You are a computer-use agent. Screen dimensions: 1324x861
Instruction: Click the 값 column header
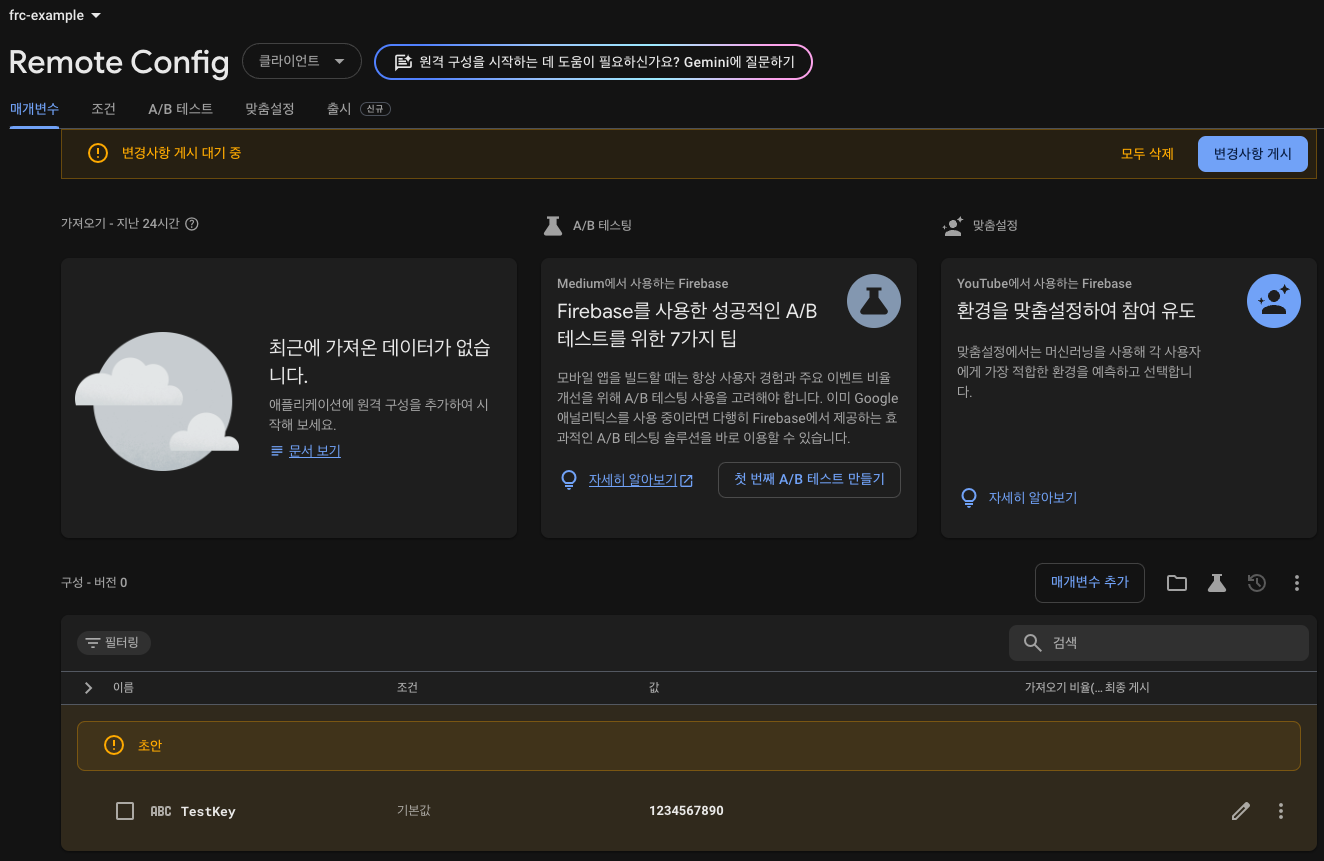[x=654, y=688]
